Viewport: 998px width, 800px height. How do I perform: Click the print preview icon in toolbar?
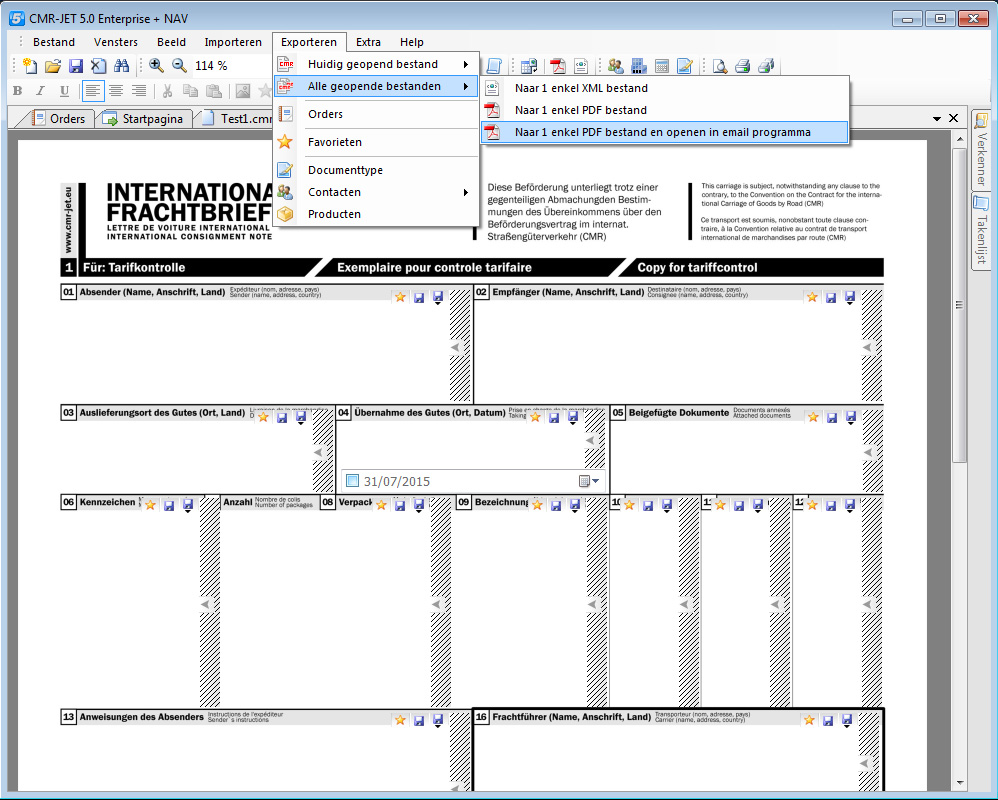pos(720,66)
